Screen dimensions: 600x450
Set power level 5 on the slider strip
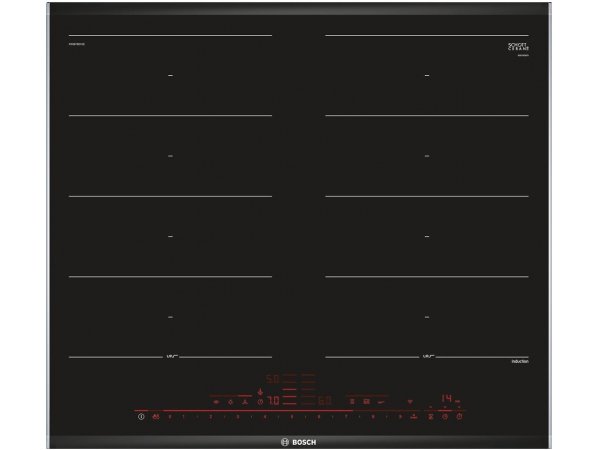coord(292,416)
